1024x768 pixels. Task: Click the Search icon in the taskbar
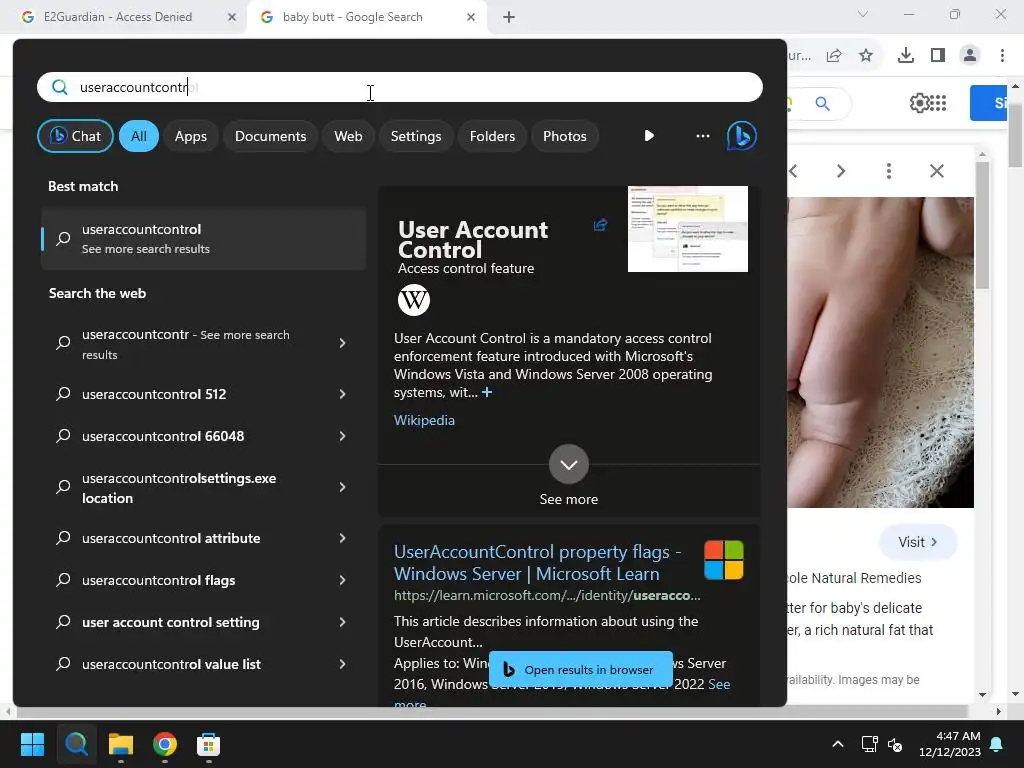click(76, 744)
